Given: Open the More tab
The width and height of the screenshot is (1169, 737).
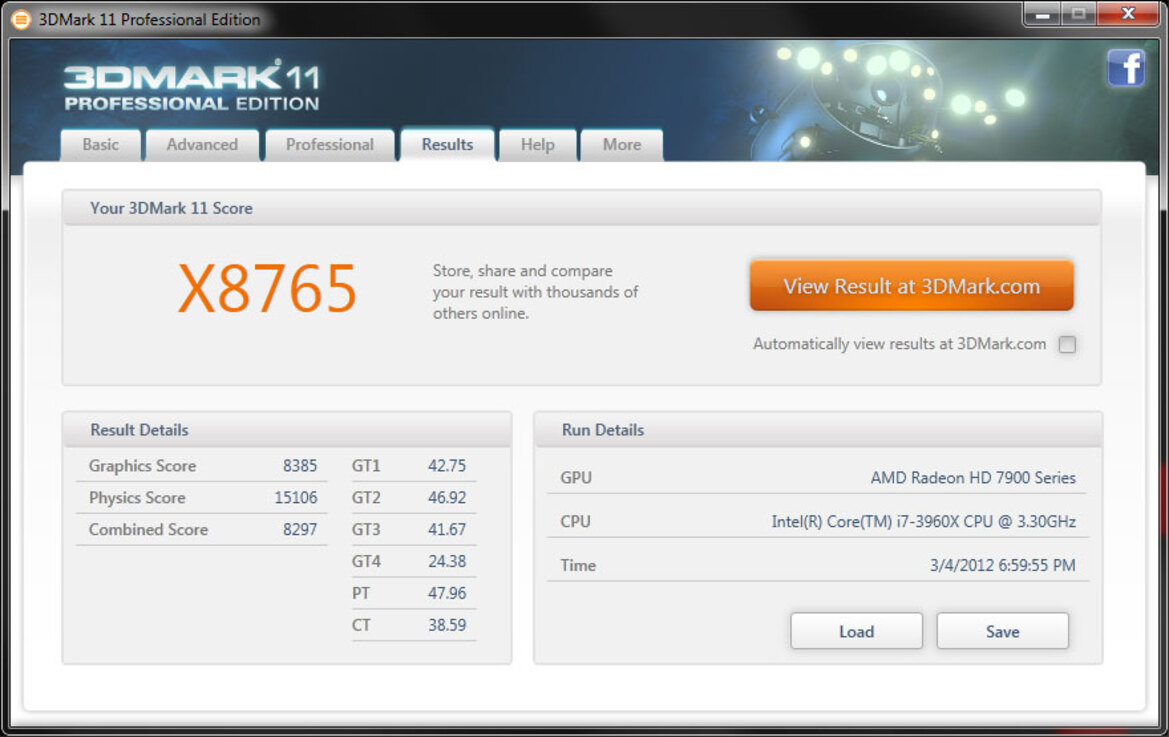Looking at the screenshot, I should [622, 145].
